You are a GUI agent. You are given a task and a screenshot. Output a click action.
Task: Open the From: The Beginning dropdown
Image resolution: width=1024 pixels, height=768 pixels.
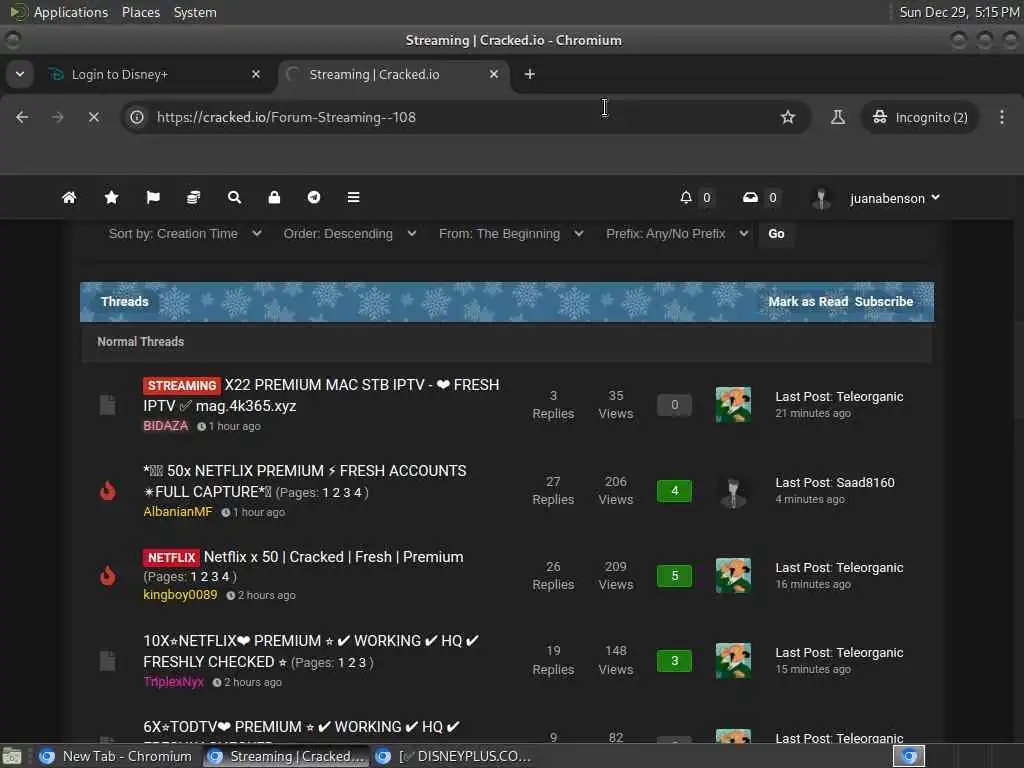(x=511, y=234)
